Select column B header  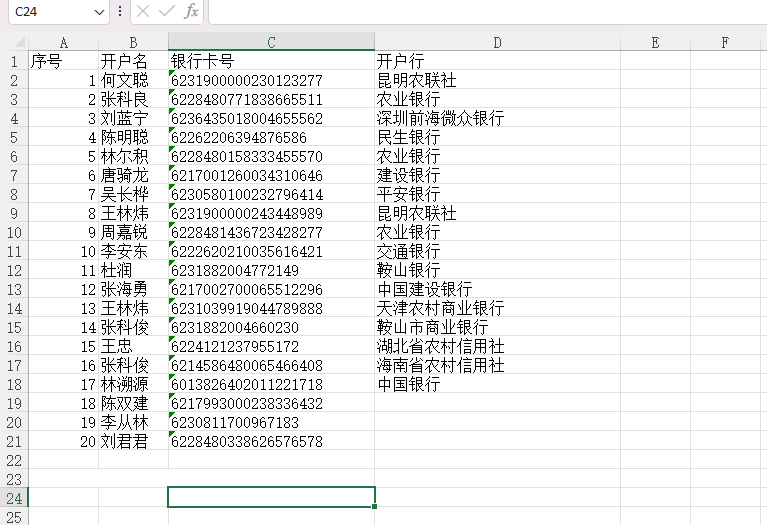[134, 43]
